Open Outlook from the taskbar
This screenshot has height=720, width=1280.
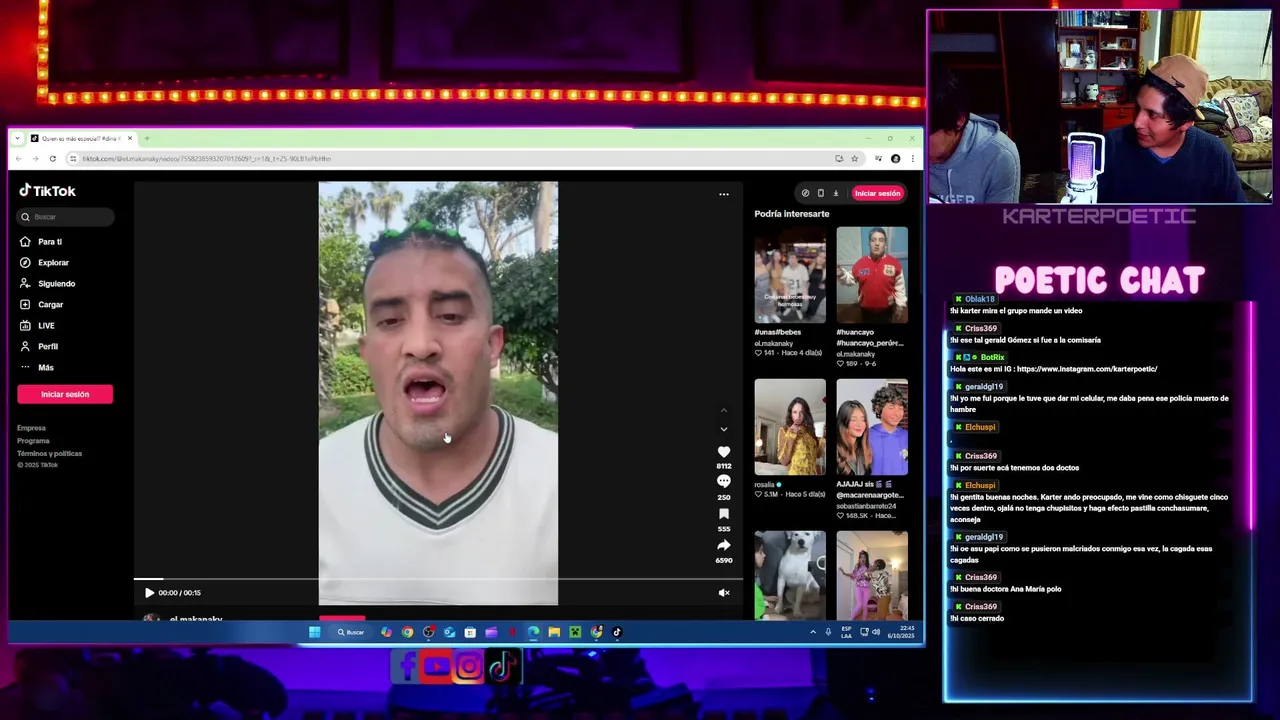coord(449,632)
